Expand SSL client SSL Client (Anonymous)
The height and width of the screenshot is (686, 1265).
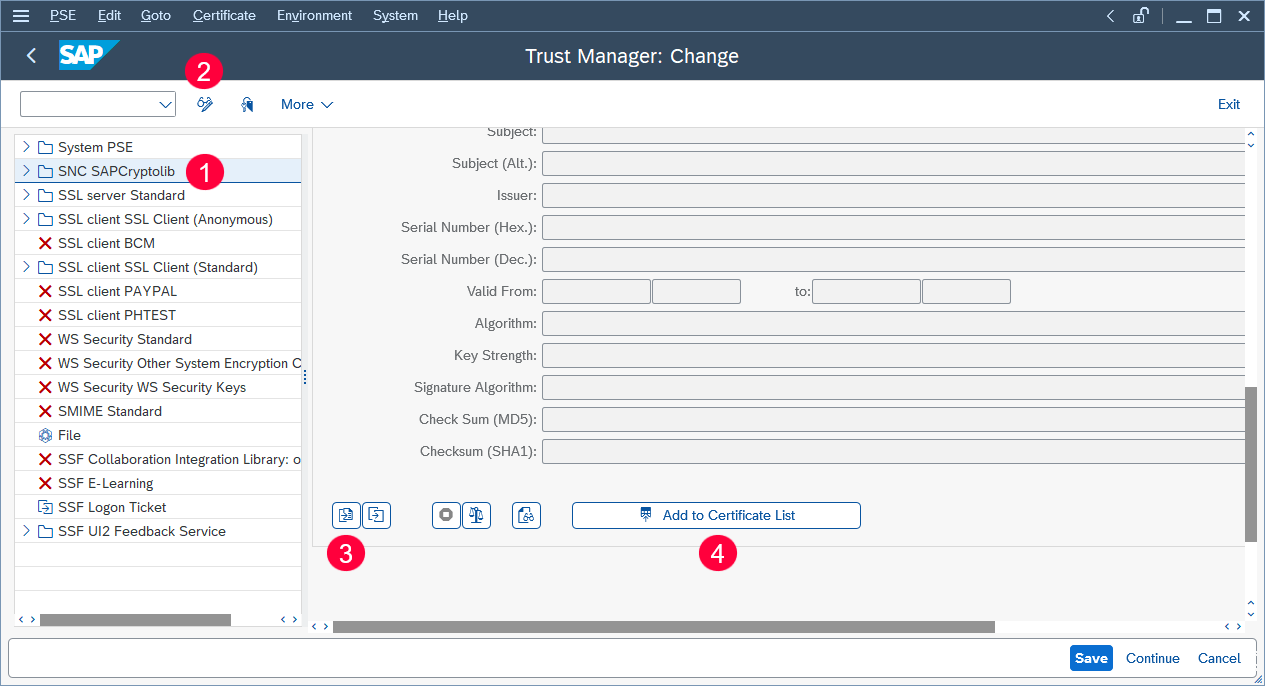tap(26, 219)
